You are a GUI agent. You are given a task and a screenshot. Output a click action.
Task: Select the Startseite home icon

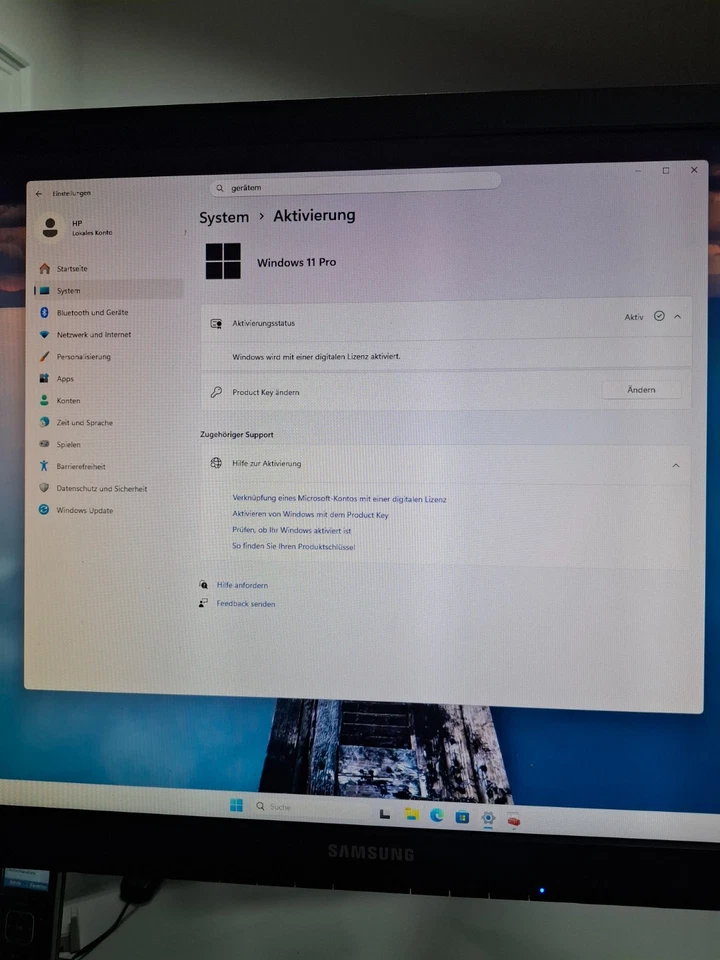pyautogui.click(x=45, y=268)
